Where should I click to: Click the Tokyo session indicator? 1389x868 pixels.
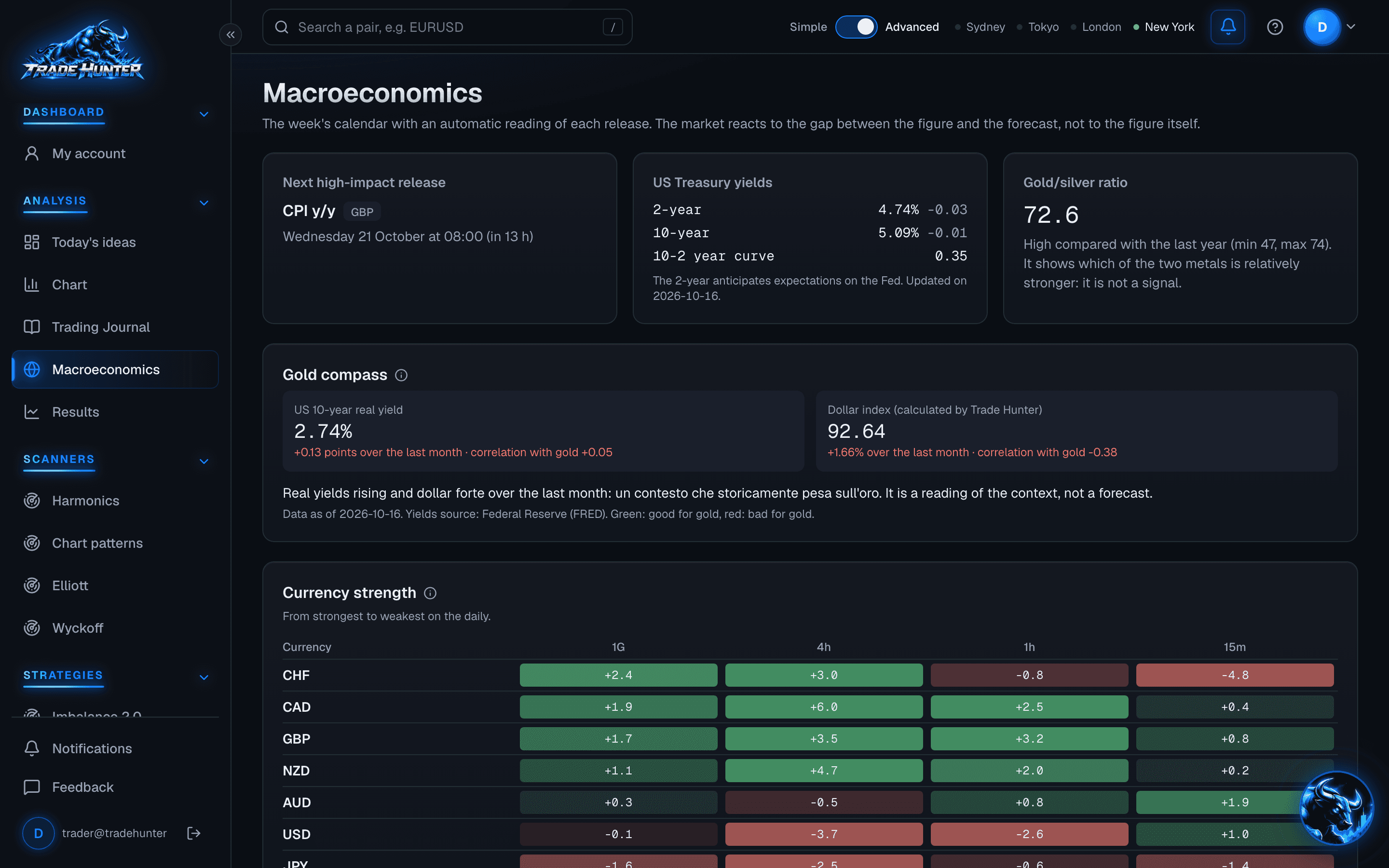click(x=1038, y=27)
